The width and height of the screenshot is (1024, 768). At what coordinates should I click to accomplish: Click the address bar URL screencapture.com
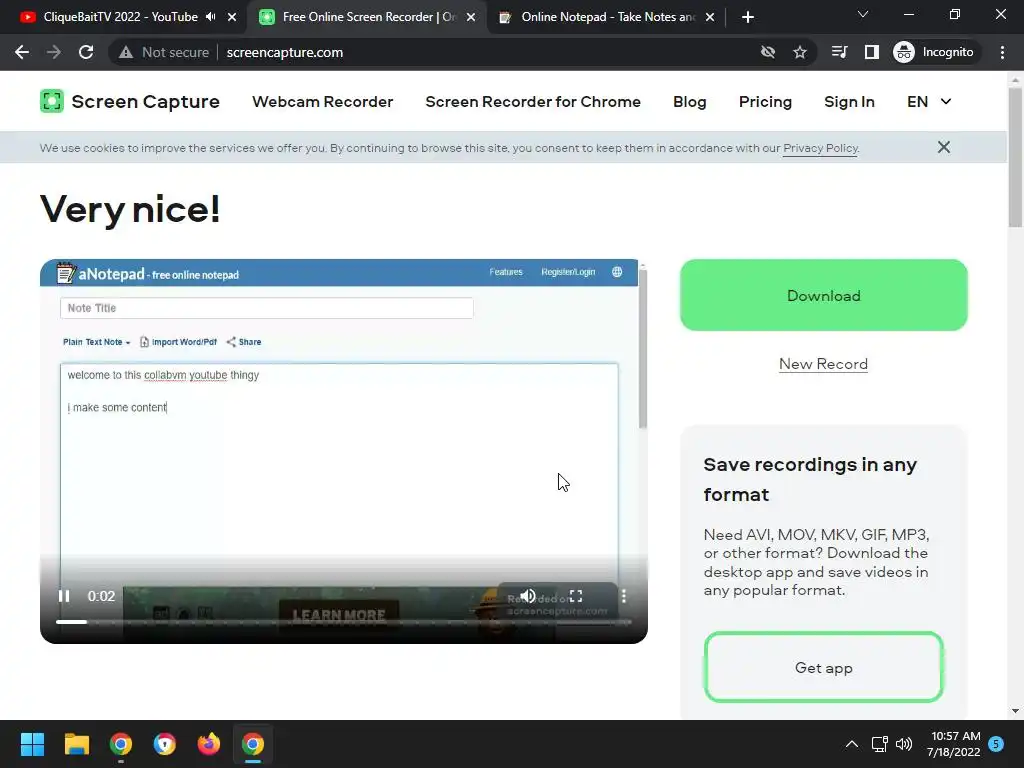(285, 52)
